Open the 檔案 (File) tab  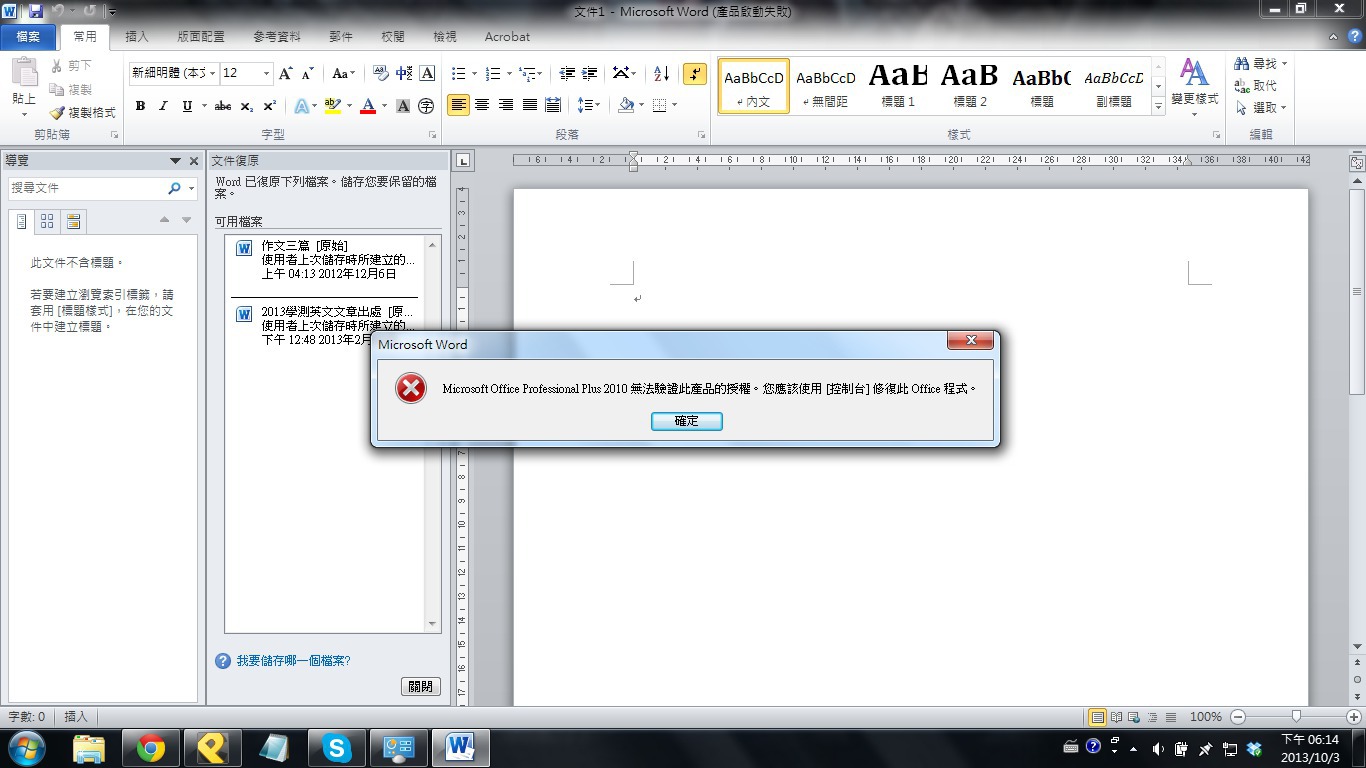click(28, 37)
